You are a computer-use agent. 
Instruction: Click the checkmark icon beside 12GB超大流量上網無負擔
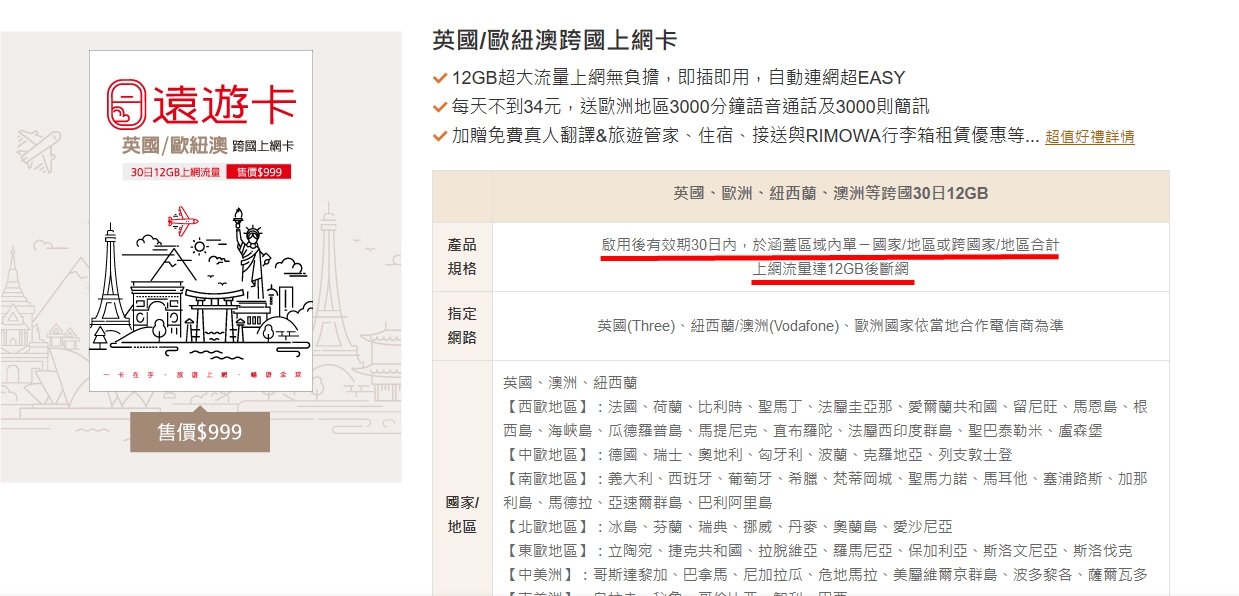[439, 77]
